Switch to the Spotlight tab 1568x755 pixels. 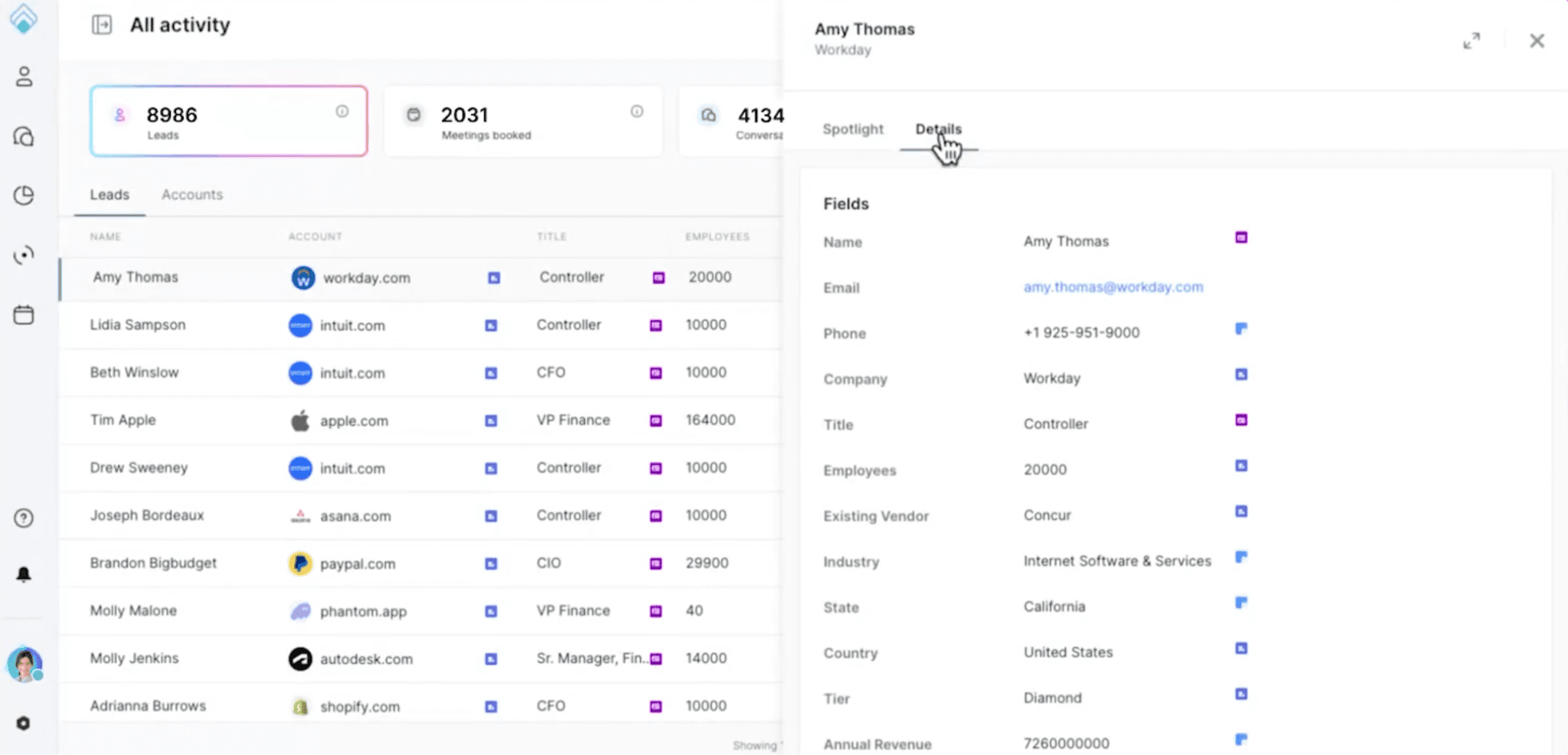[x=853, y=129]
